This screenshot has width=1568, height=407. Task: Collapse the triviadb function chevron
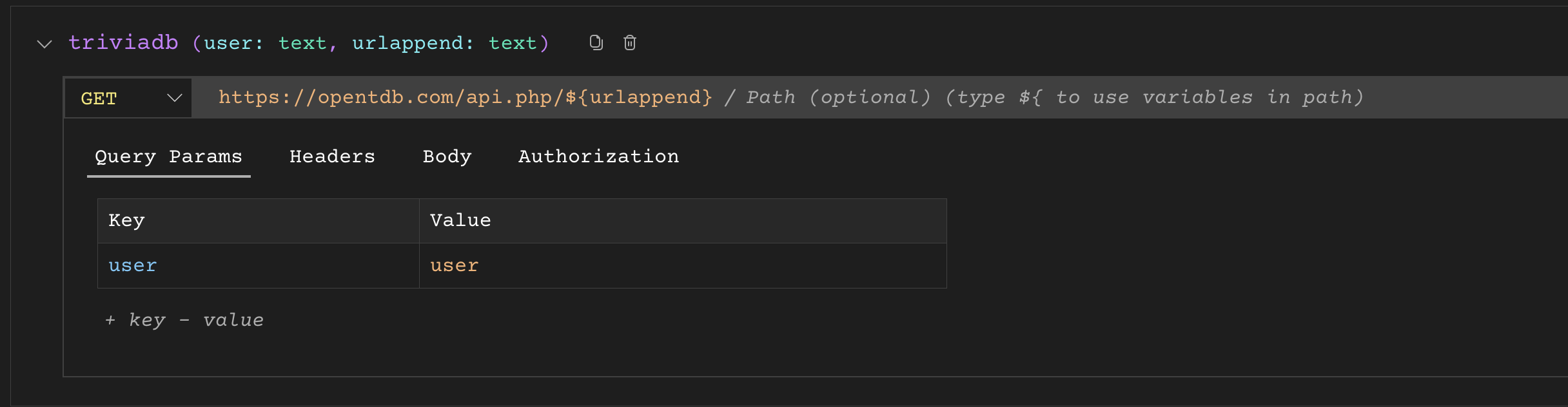click(x=44, y=44)
